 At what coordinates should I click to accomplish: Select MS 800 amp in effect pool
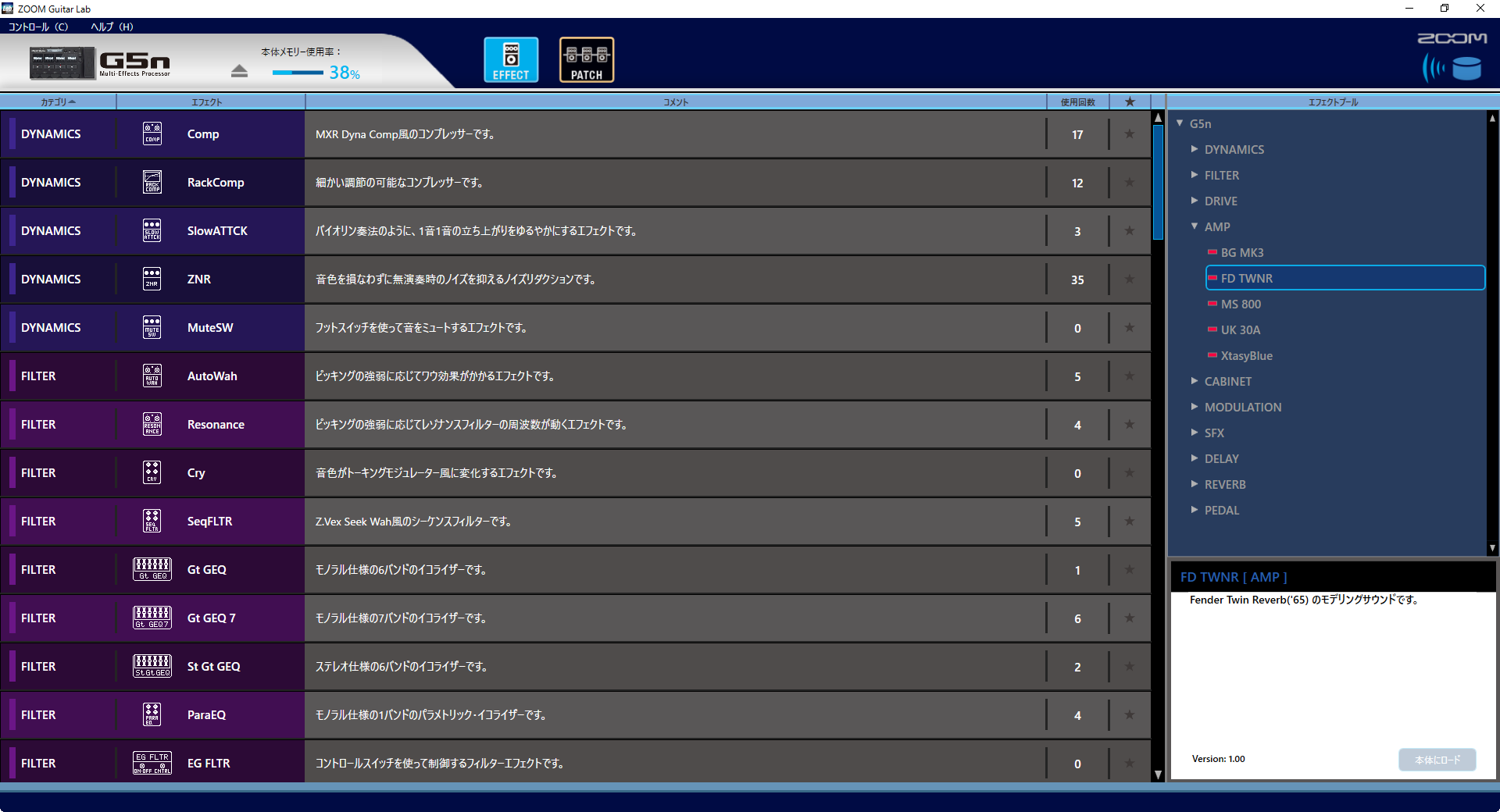(1241, 304)
